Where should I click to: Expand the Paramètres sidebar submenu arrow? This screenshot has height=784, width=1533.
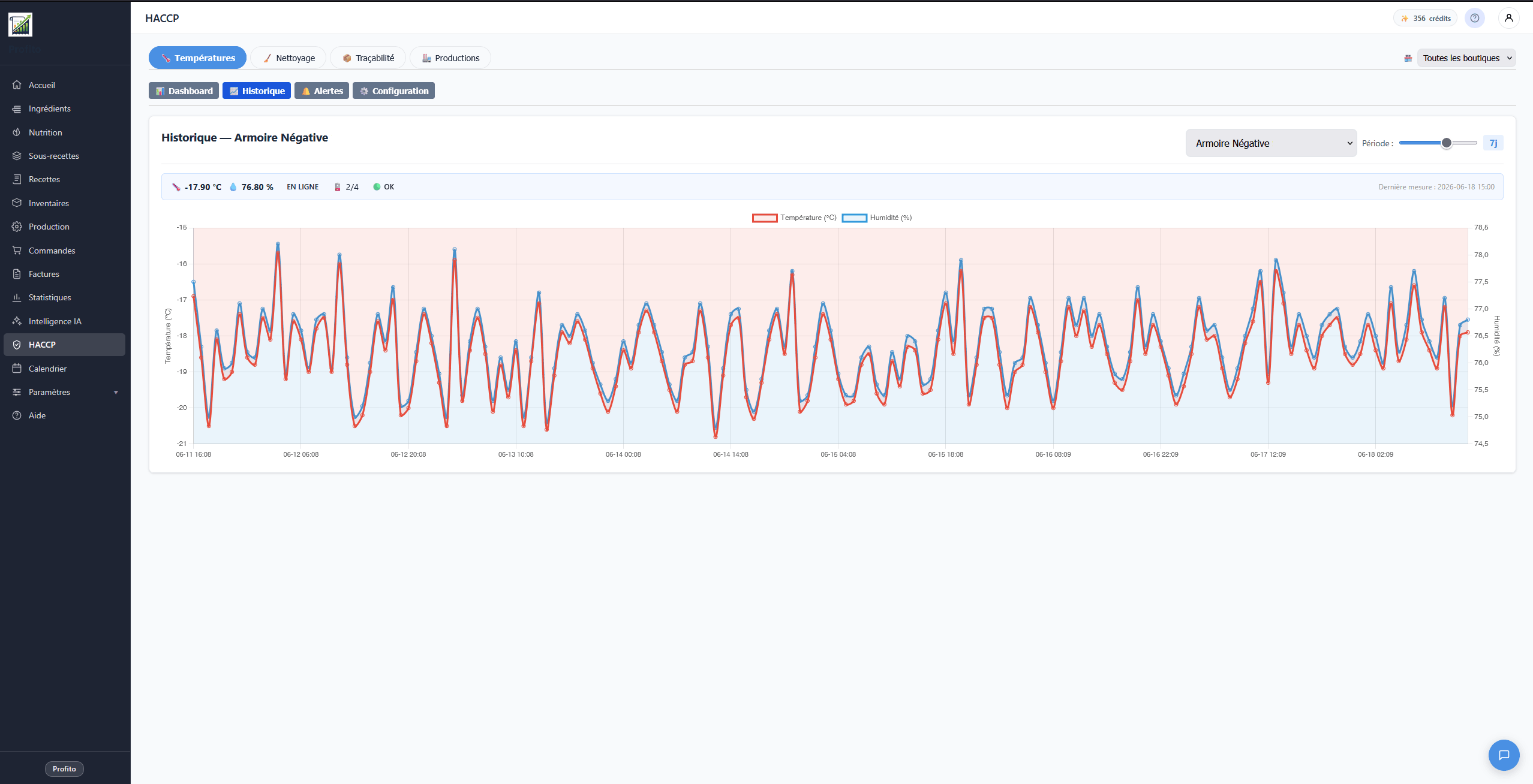tap(116, 392)
